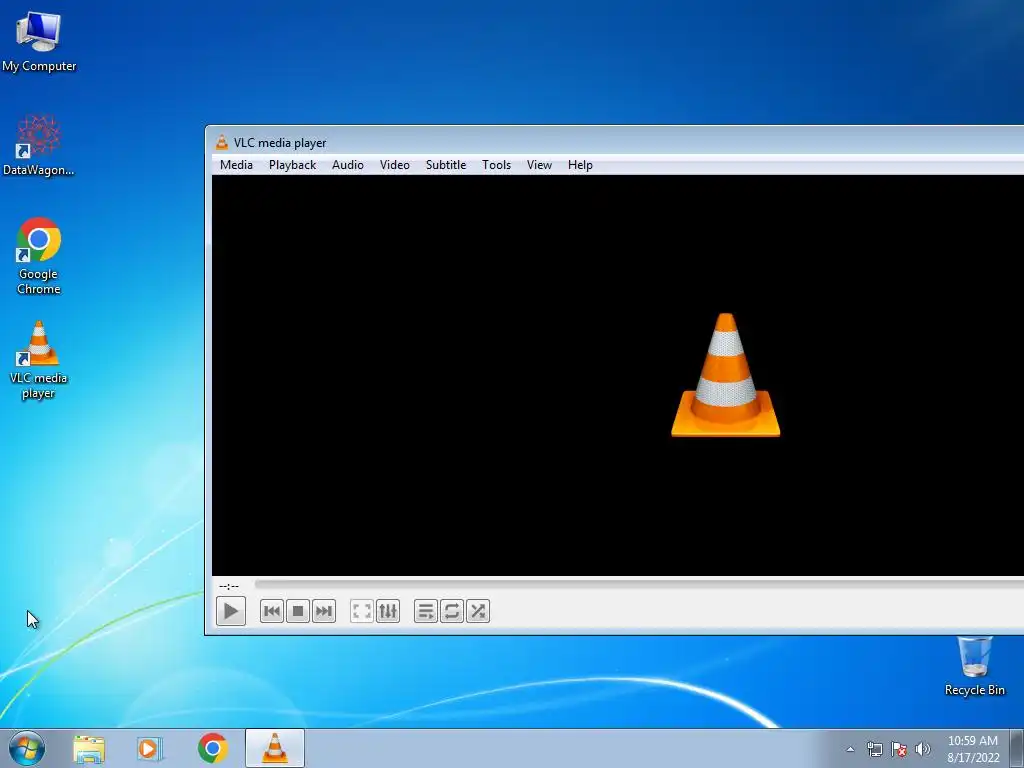Select VLC media player desktop shortcut
This screenshot has height=768, width=1024.
(39, 359)
